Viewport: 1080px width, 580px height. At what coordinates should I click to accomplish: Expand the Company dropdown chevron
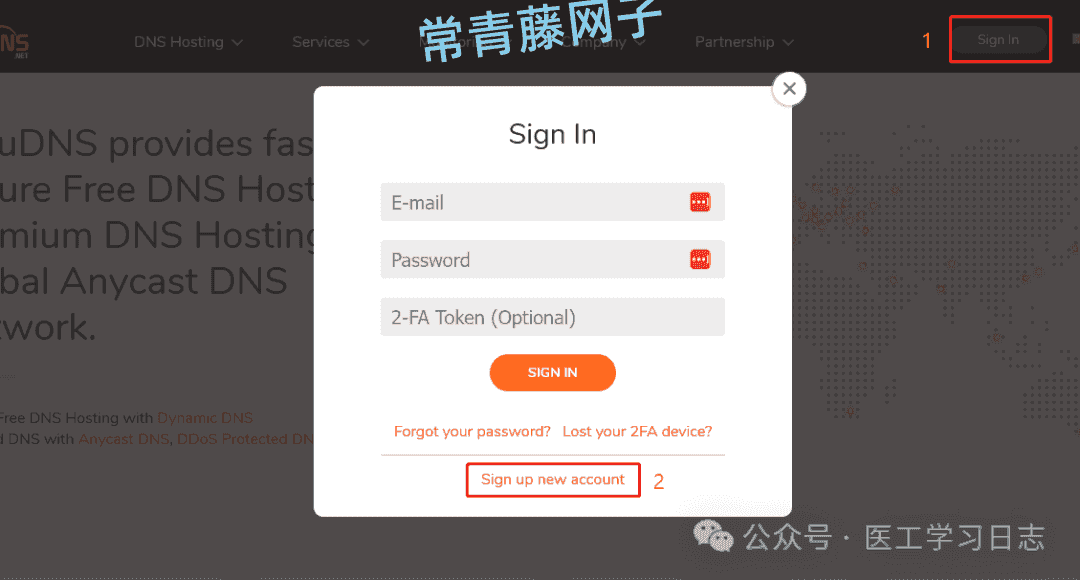coord(640,43)
